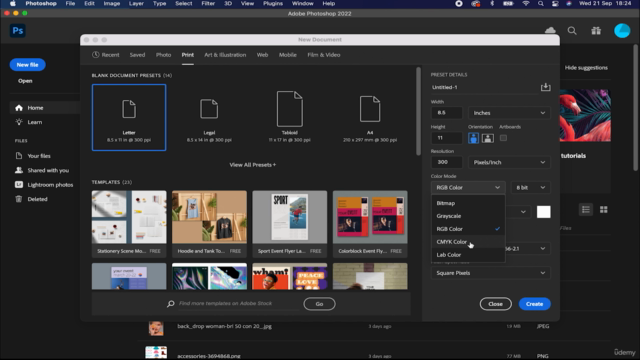Switch Home files to list view
The image size is (640, 360).
[586, 210]
